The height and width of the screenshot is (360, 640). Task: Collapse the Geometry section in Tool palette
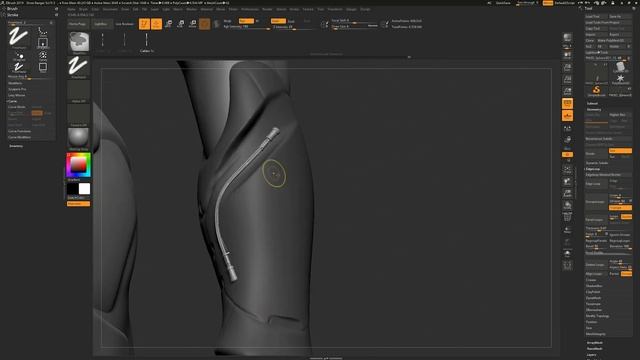(x=594, y=109)
